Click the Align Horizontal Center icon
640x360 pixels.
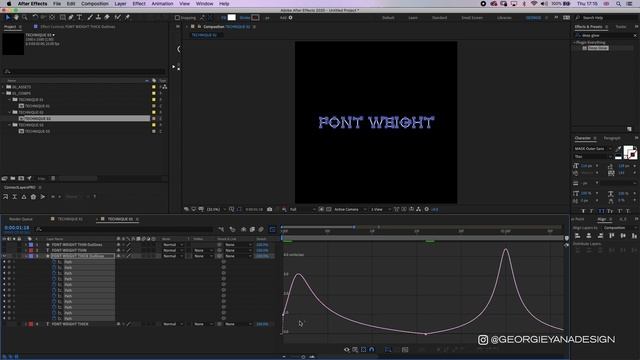click(589, 236)
